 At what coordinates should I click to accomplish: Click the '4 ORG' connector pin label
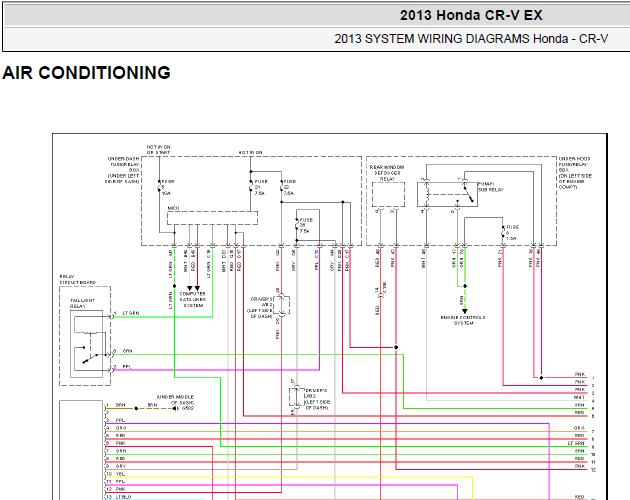tap(116, 428)
